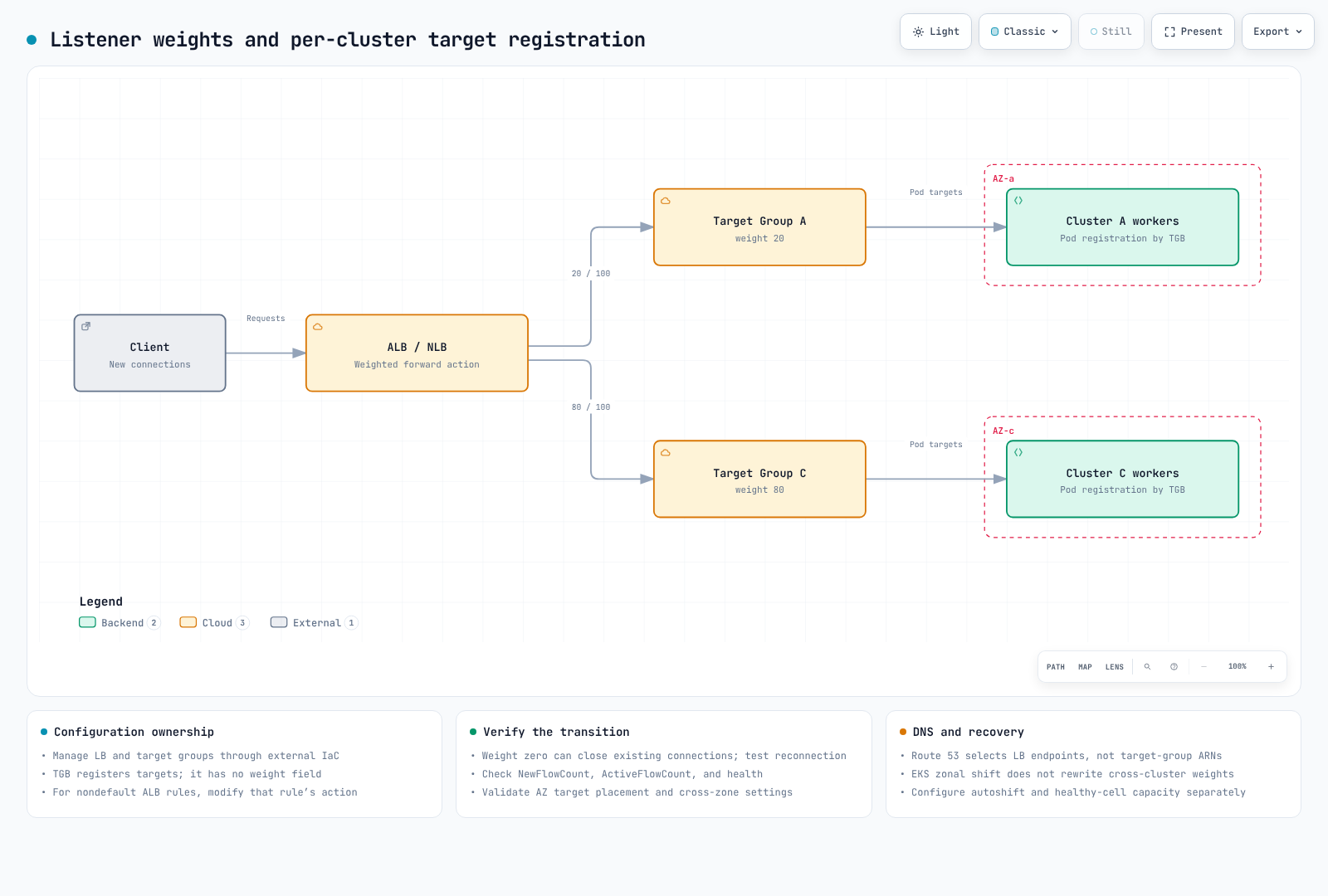The image size is (1328, 896).
Task: Select the PATH mode tab
Action: point(1055,667)
